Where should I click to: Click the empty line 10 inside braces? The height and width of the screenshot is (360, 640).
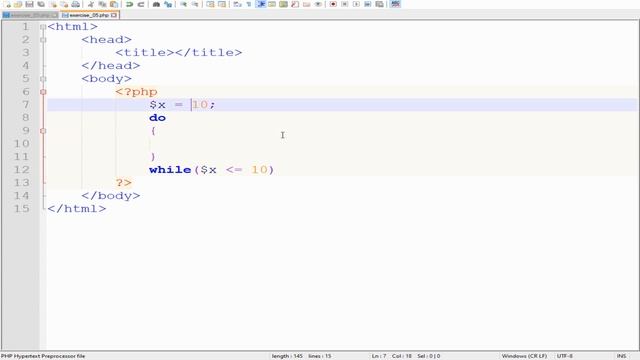click(x=342, y=144)
